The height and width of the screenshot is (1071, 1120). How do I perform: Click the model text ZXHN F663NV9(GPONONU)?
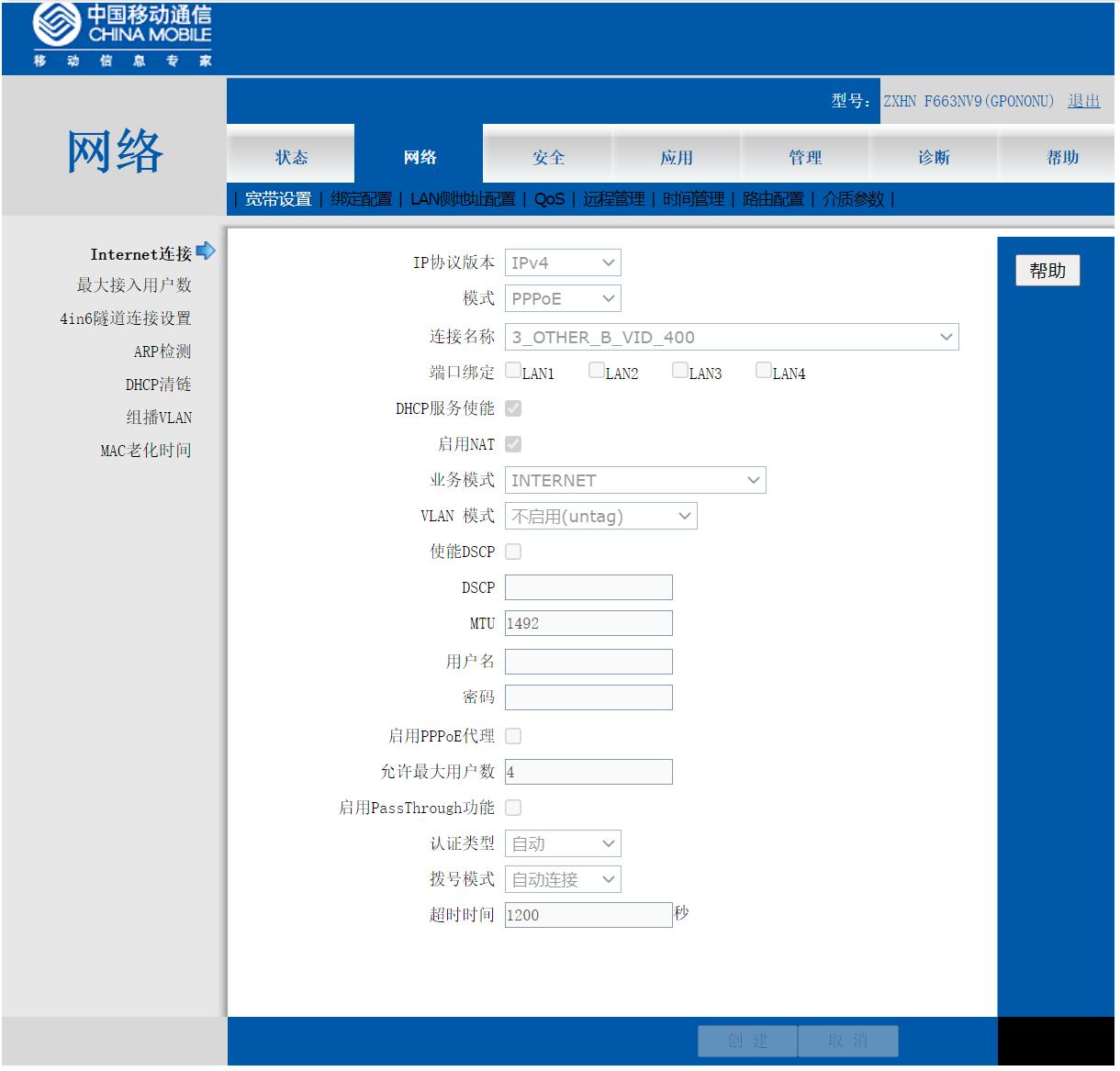click(969, 101)
